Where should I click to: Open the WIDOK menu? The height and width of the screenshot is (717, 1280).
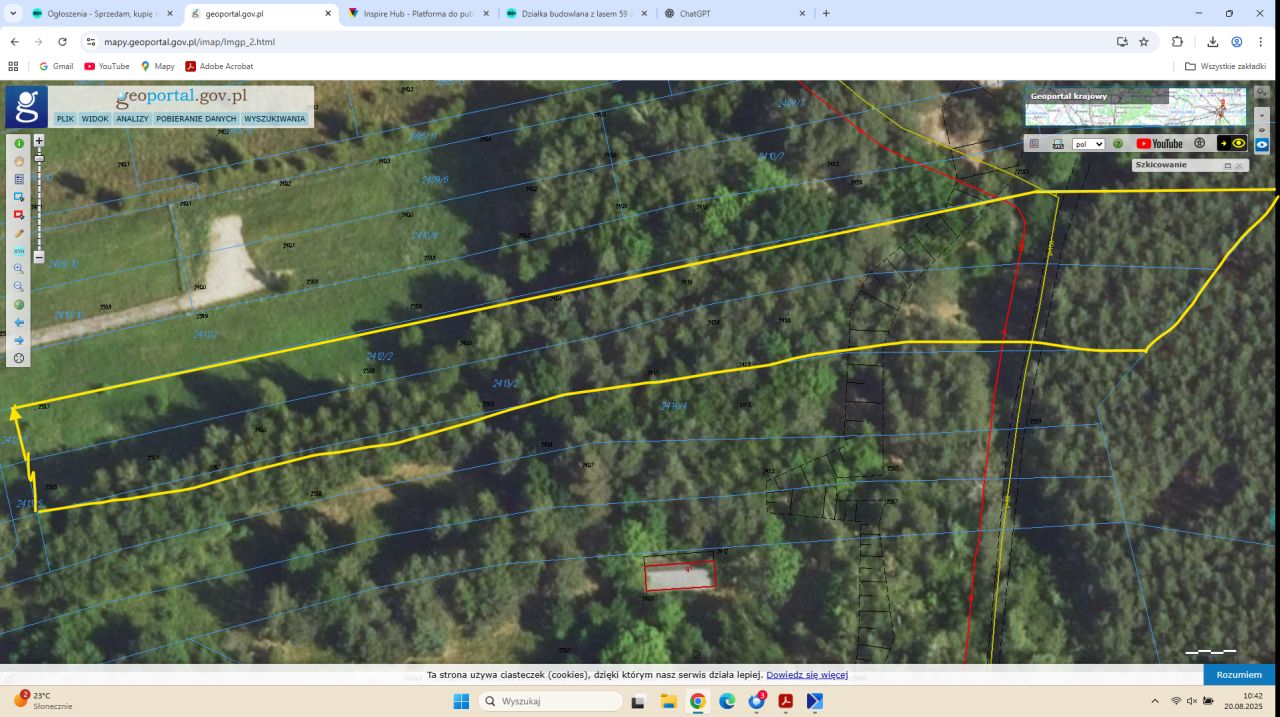(x=95, y=118)
